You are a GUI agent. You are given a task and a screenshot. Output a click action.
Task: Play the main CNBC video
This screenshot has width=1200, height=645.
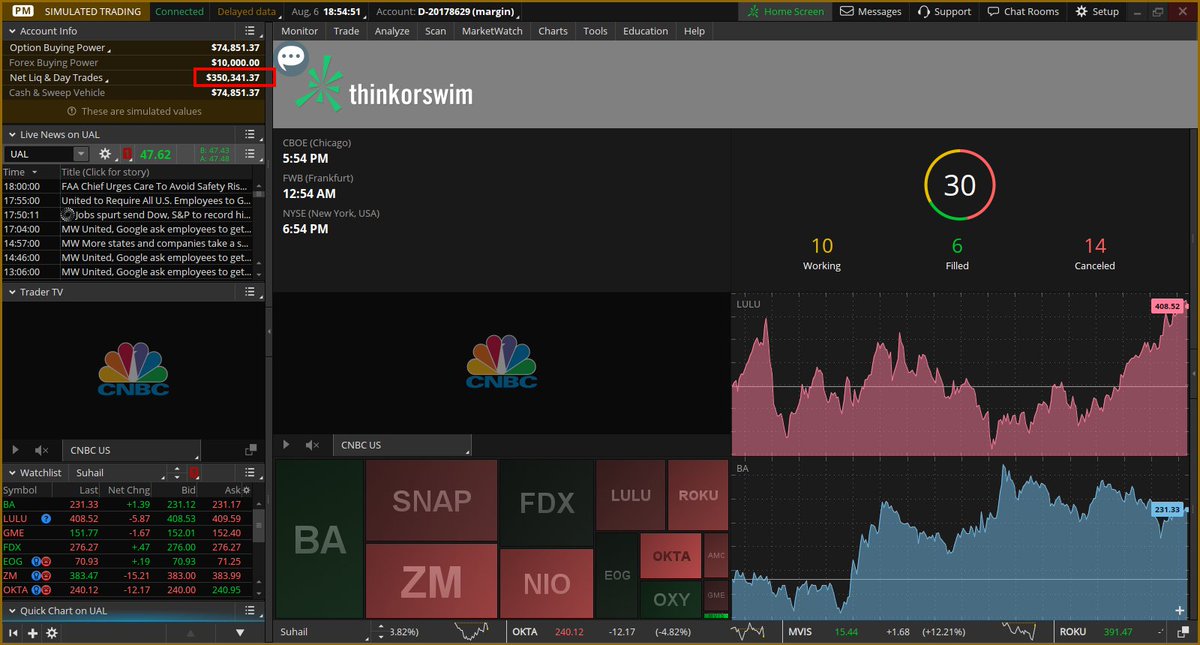tap(287, 445)
